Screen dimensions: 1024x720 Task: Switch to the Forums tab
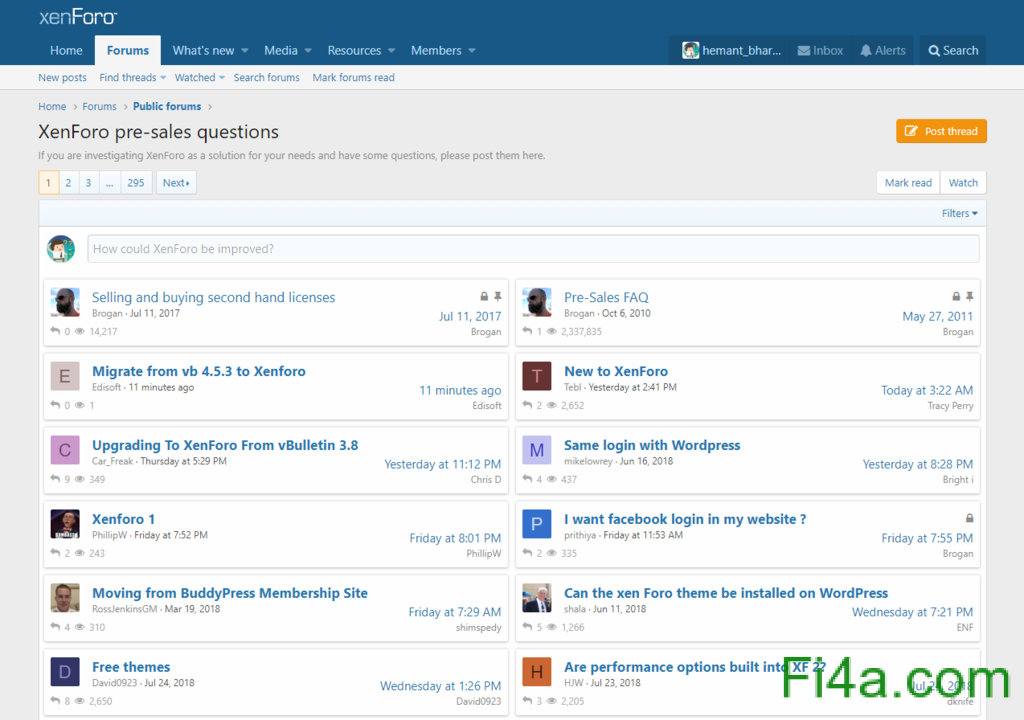point(128,51)
